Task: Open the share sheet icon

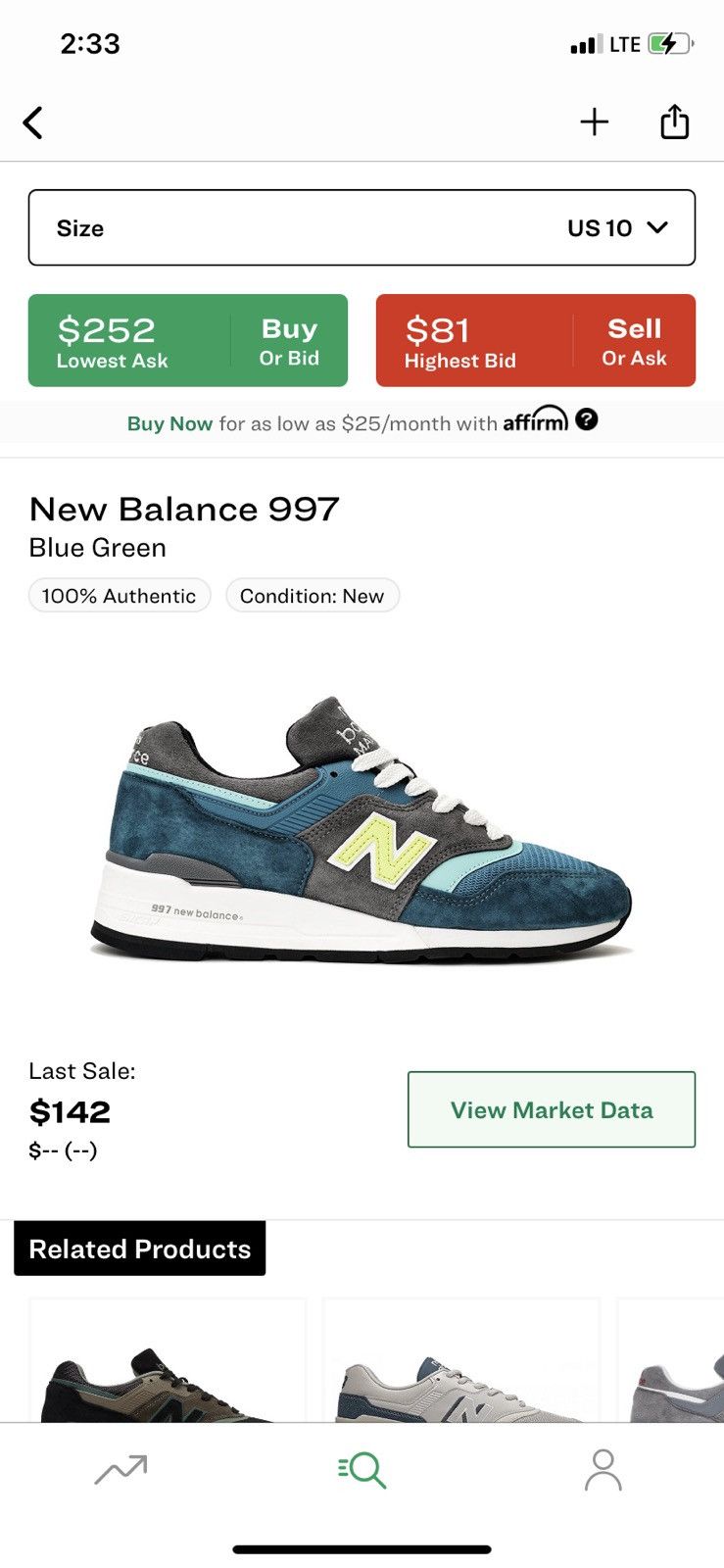Action: pyautogui.click(x=674, y=122)
